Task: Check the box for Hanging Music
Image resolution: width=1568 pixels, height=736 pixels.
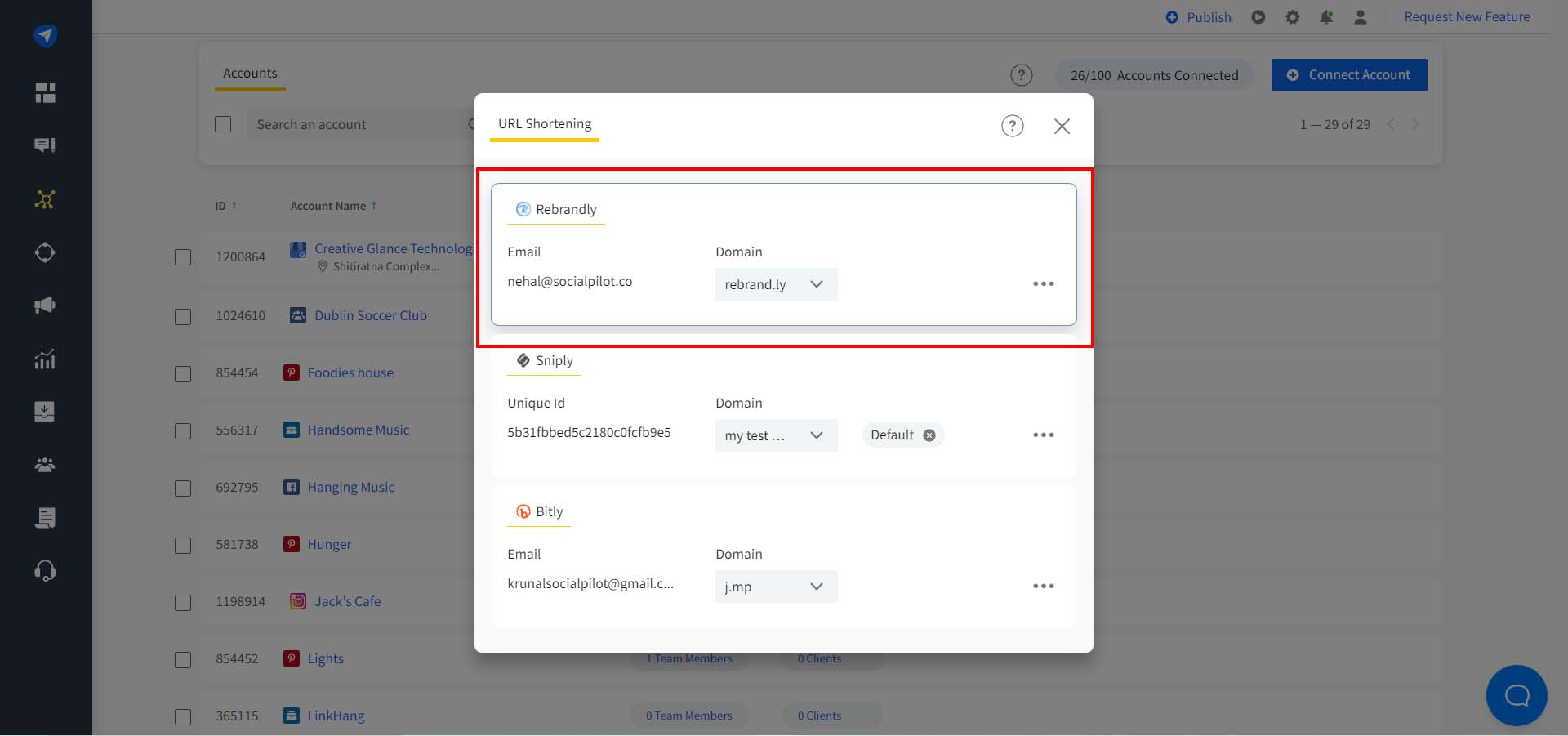Action: [x=183, y=488]
